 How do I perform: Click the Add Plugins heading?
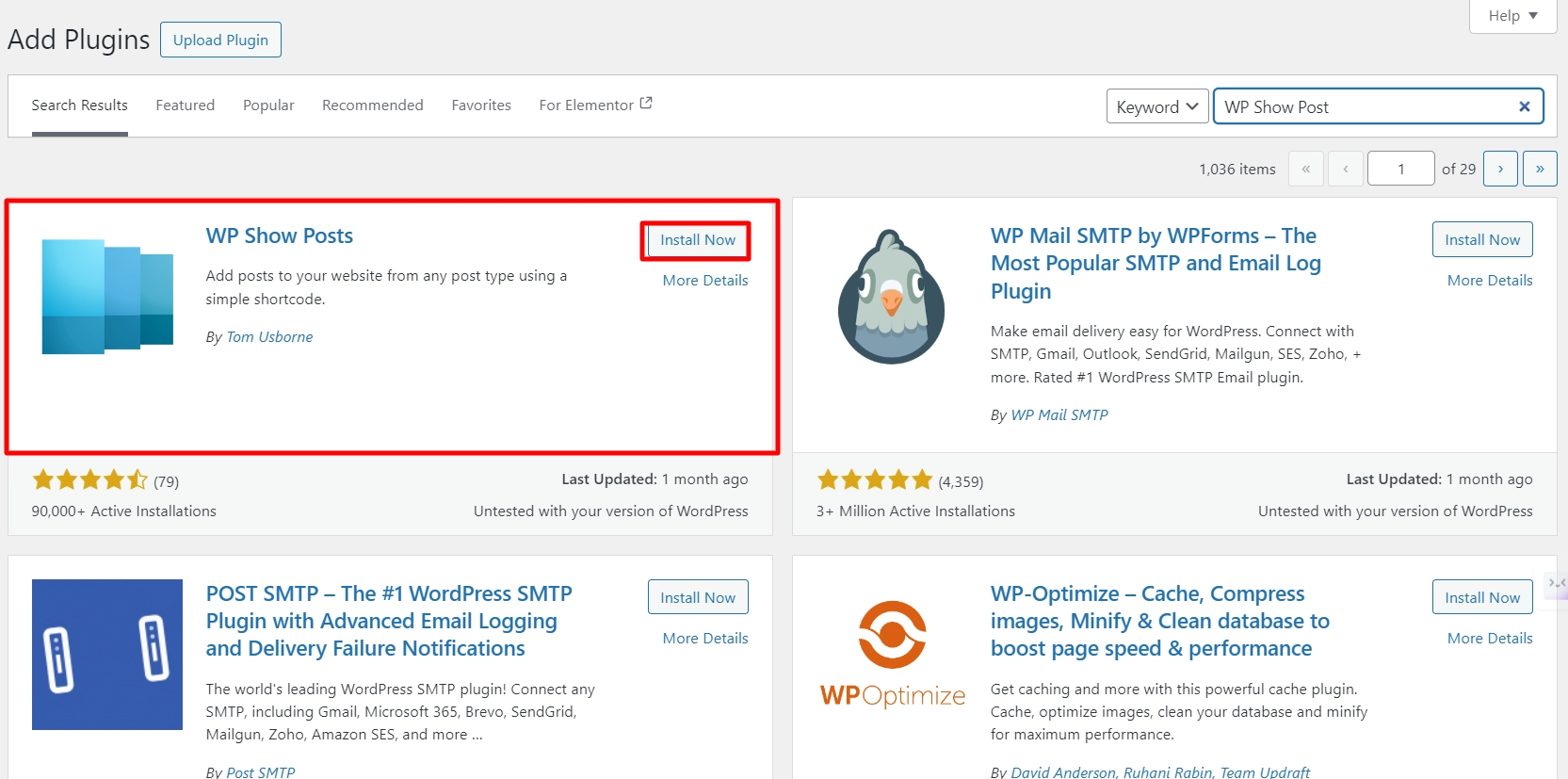79,40
